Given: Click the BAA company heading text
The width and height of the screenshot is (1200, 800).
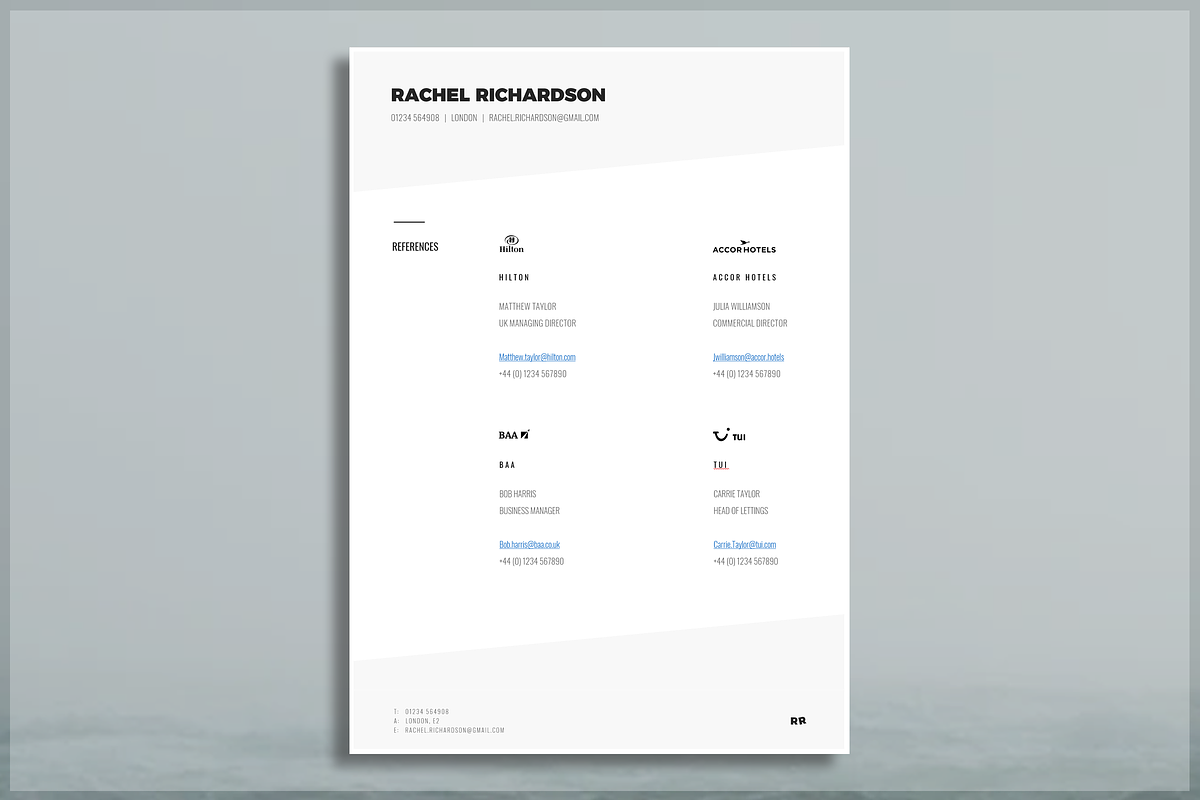Looking at the screenshot, I should point(507,465).
